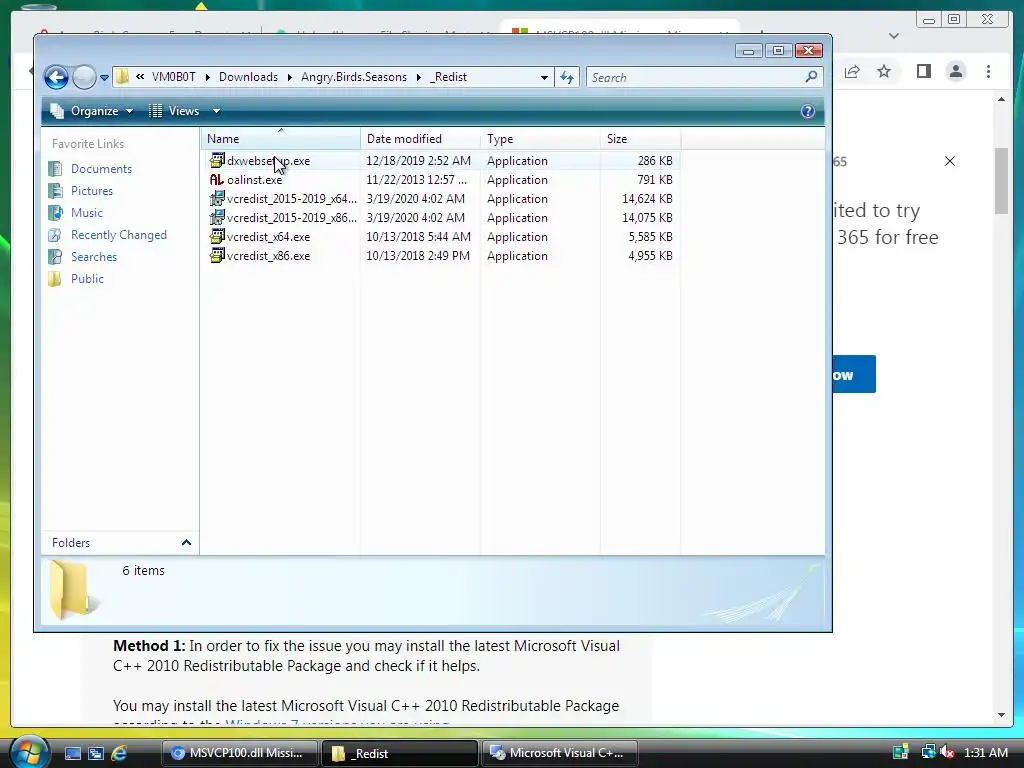Screen dimensions: 1024x768
Task: Click 14,624 KB size cell
Action: 647,199
